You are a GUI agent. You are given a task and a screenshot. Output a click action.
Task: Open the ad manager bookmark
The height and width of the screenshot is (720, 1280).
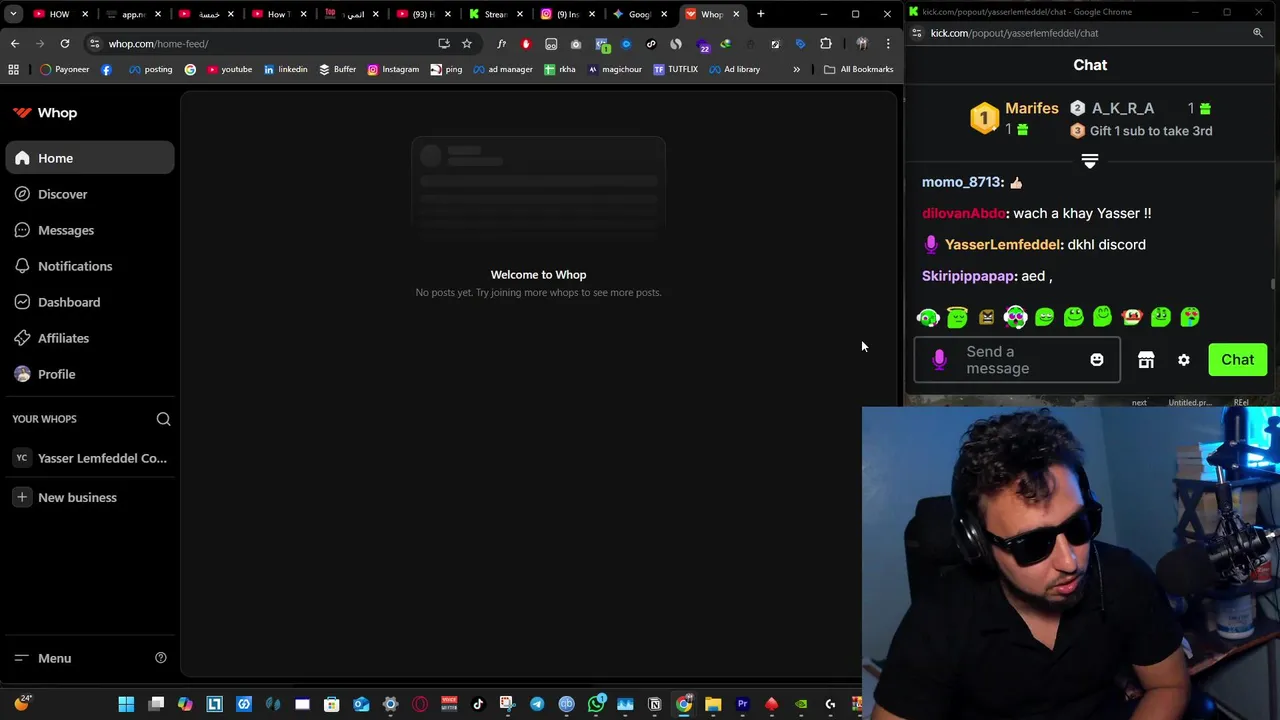click(x=503, y=69)
